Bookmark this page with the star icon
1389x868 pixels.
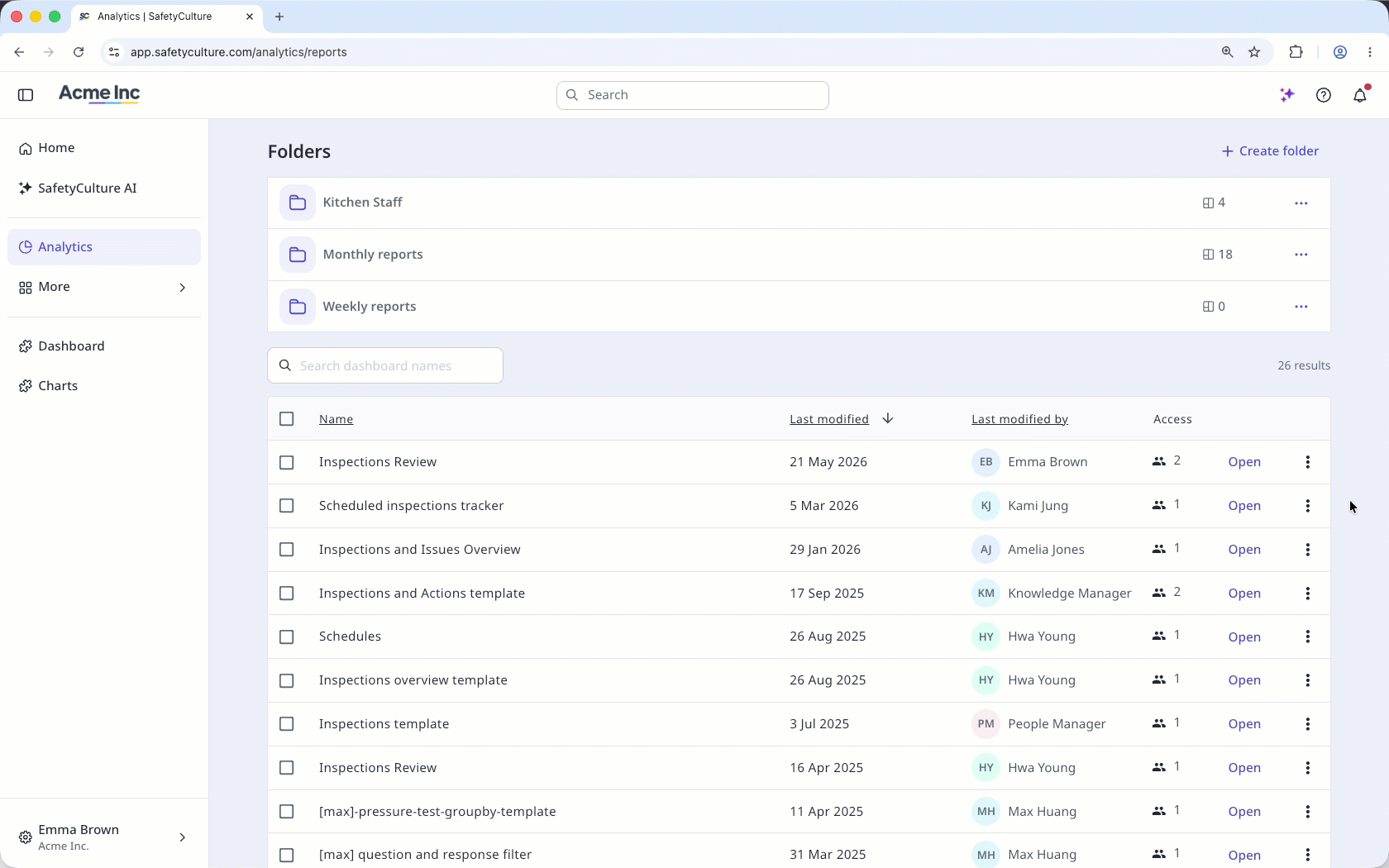click(1254, 52)
